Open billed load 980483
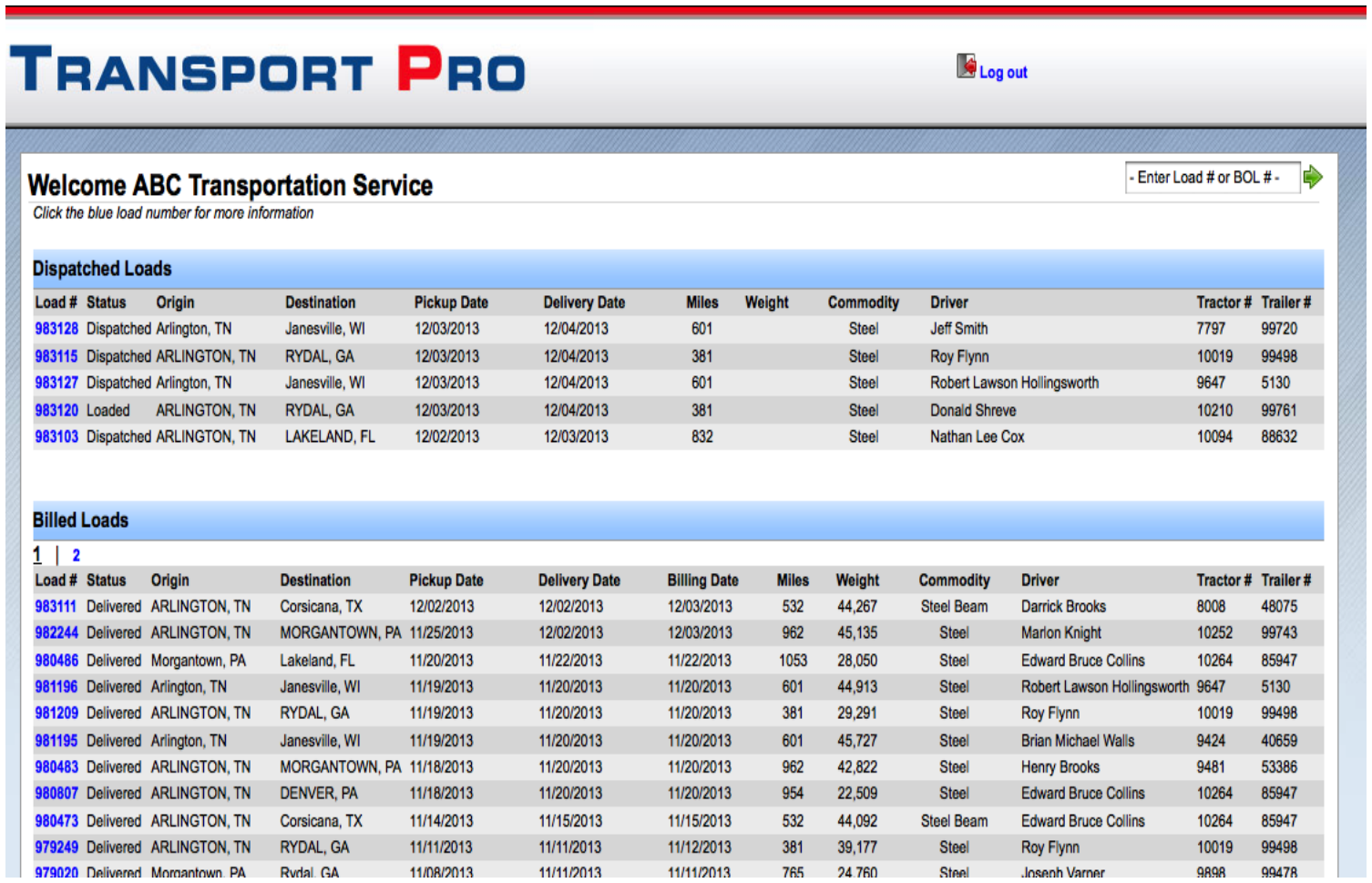The image size is (1372, 883). click(56, 767)
